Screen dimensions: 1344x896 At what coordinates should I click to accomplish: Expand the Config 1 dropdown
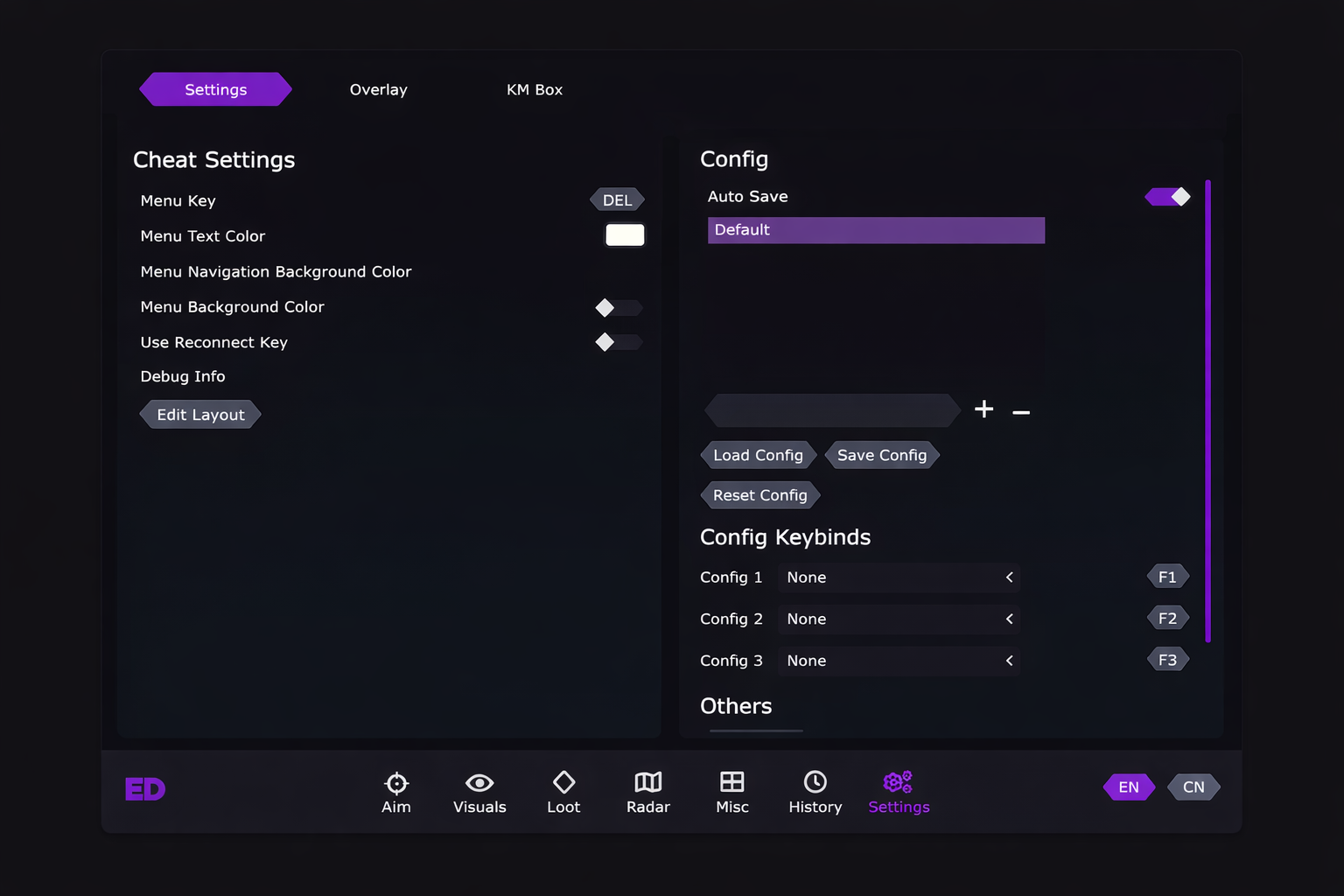899,577
